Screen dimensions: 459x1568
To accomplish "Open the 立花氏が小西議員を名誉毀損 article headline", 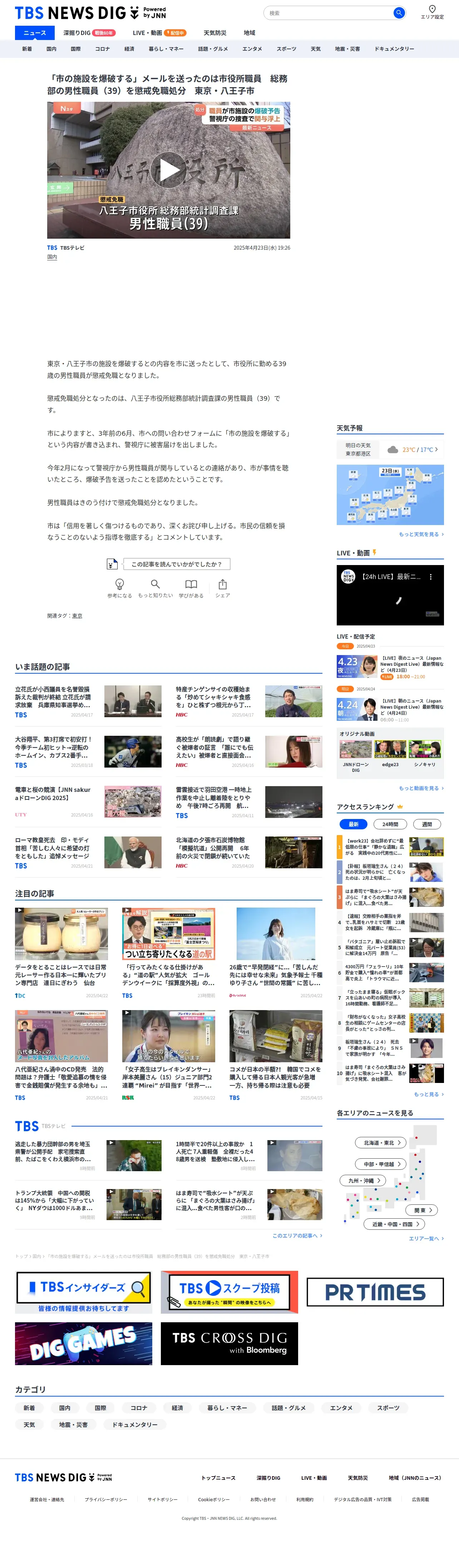I will click(x=53, y=697).
